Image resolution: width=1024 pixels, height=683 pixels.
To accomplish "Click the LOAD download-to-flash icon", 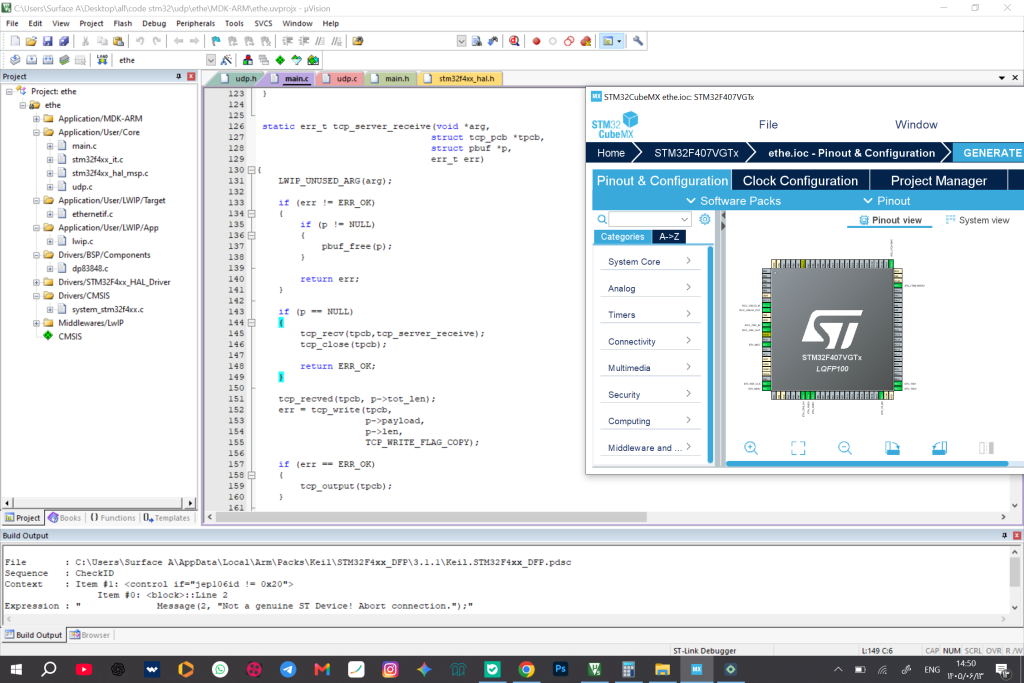I will pyautogui.click(x=103, y=60).
